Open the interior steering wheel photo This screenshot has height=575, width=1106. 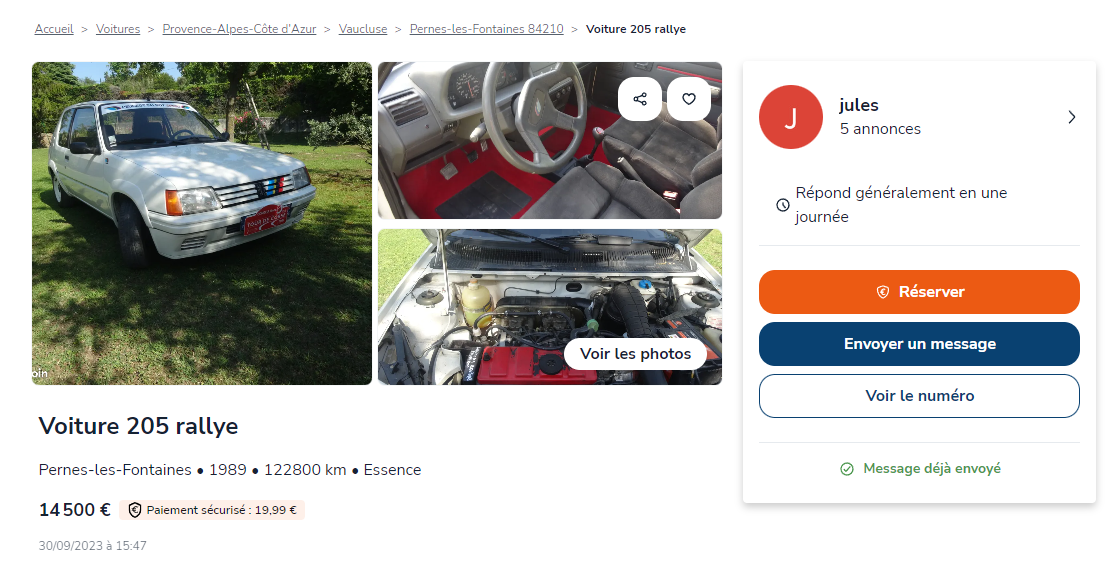tap(549, 140)
